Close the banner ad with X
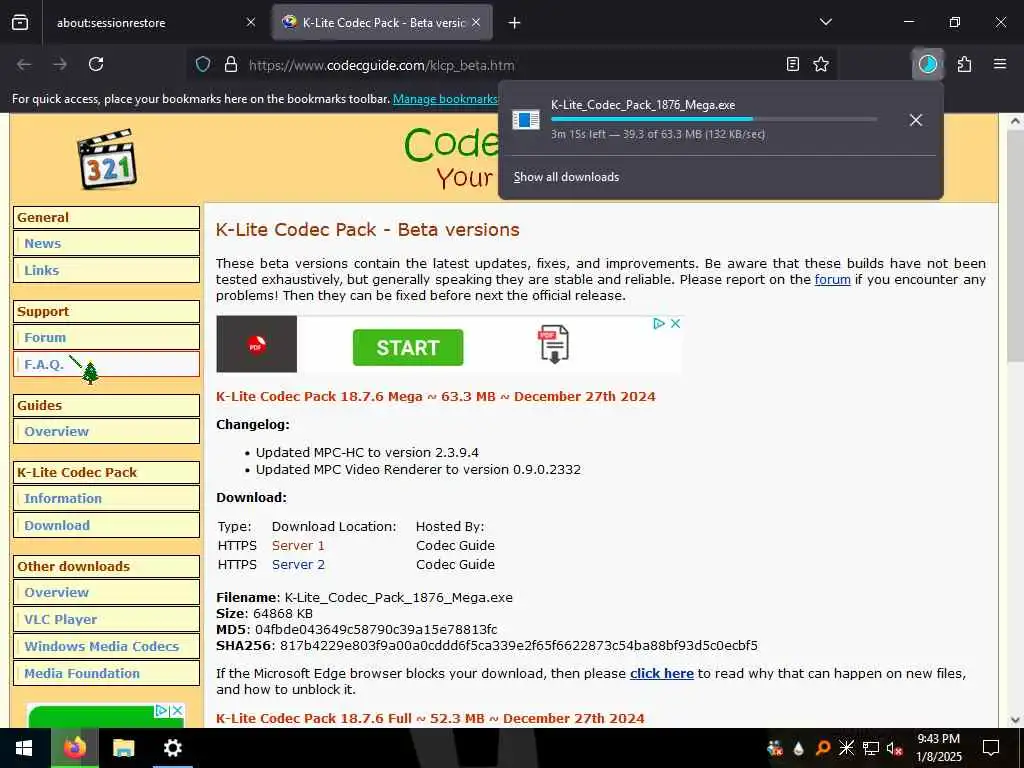This screenshot has height=768, width=1024. (x=675, y=323)
